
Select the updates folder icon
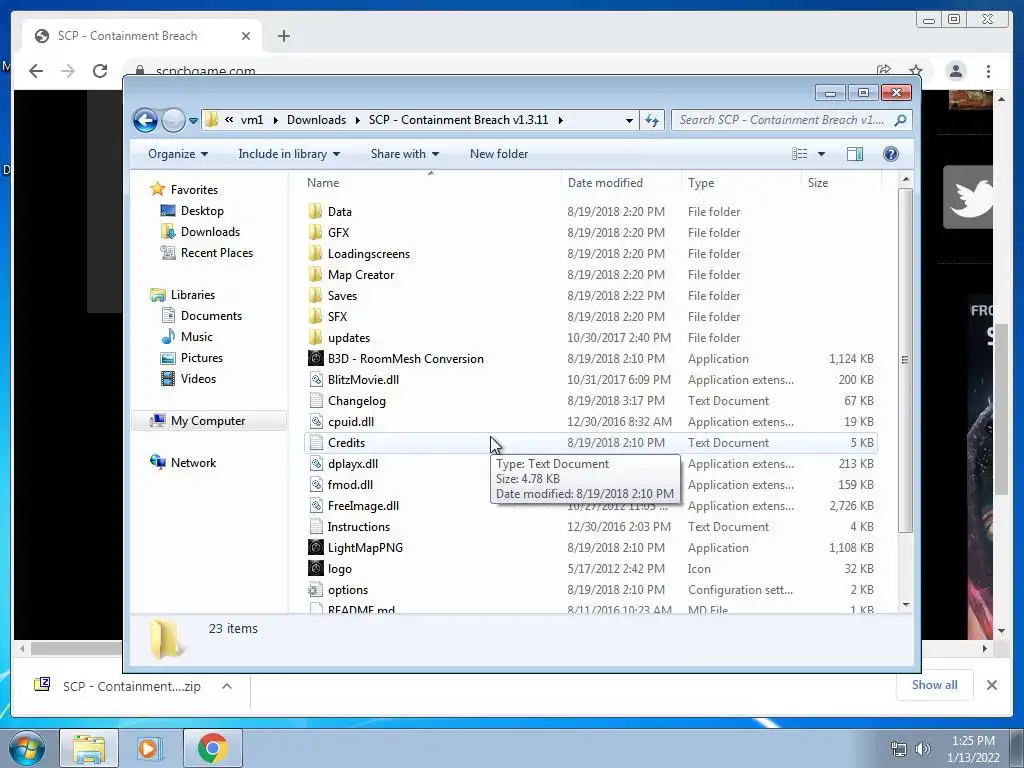[315, 338]
